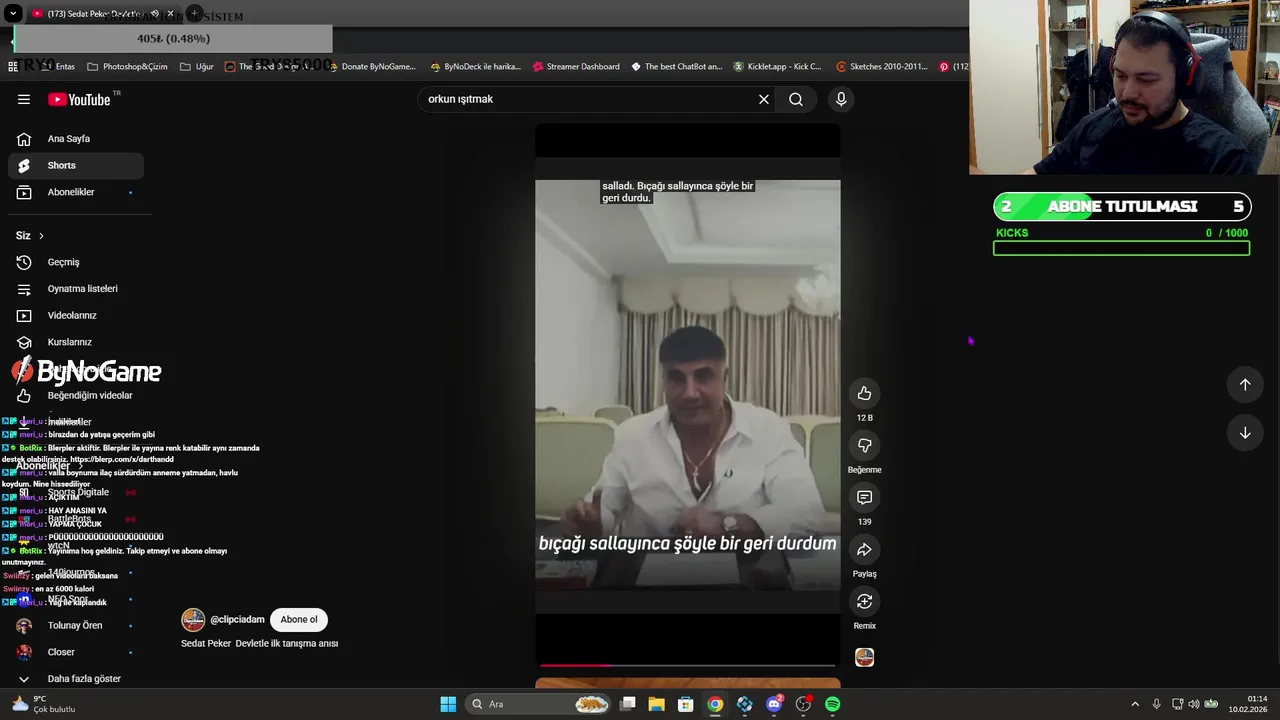The width and height of the screenshot is (1280, 720).
Task: Open a new browser tab with plus
Action: coord(195,14)
